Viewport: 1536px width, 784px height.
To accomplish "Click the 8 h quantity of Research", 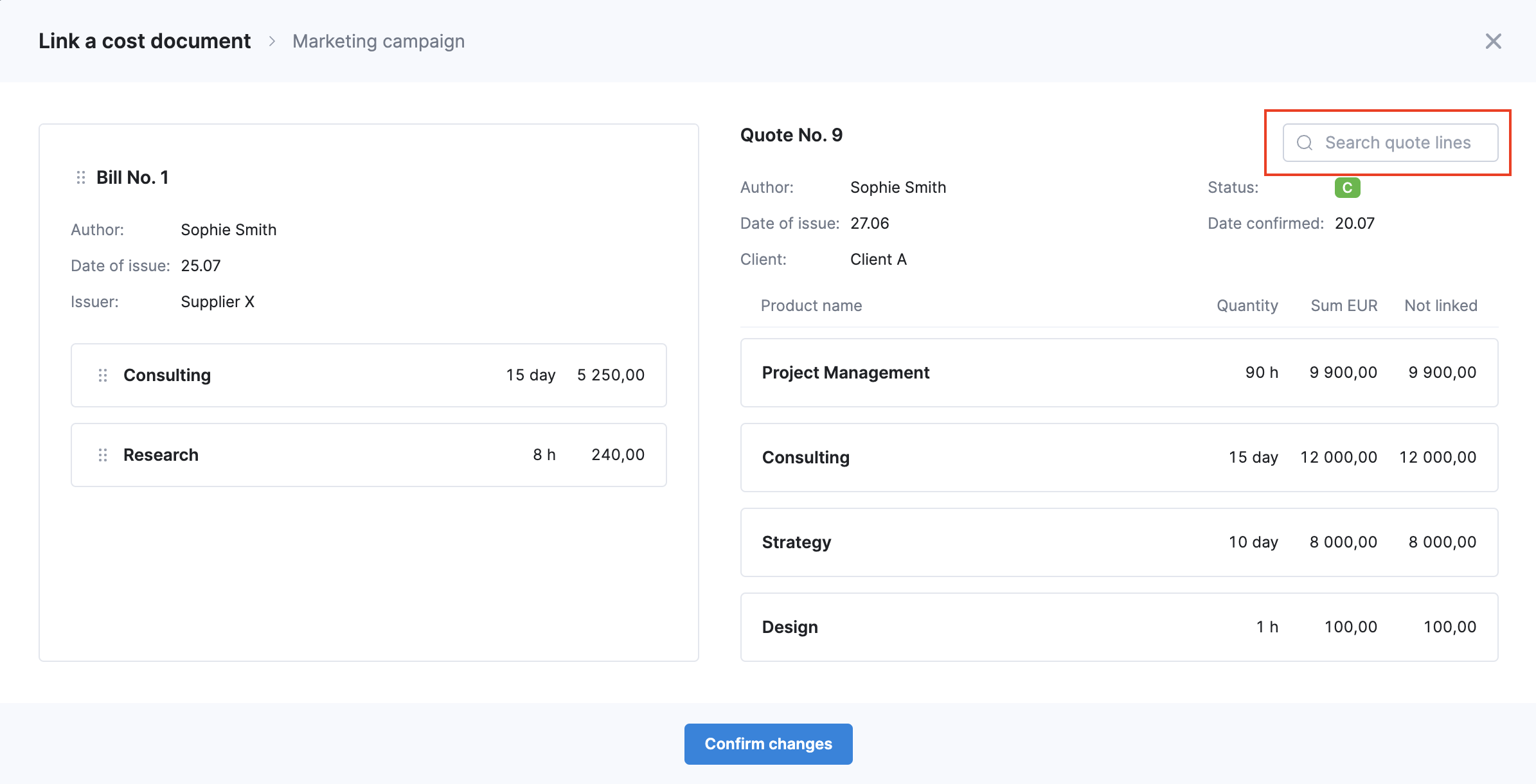I will [544, 454].
